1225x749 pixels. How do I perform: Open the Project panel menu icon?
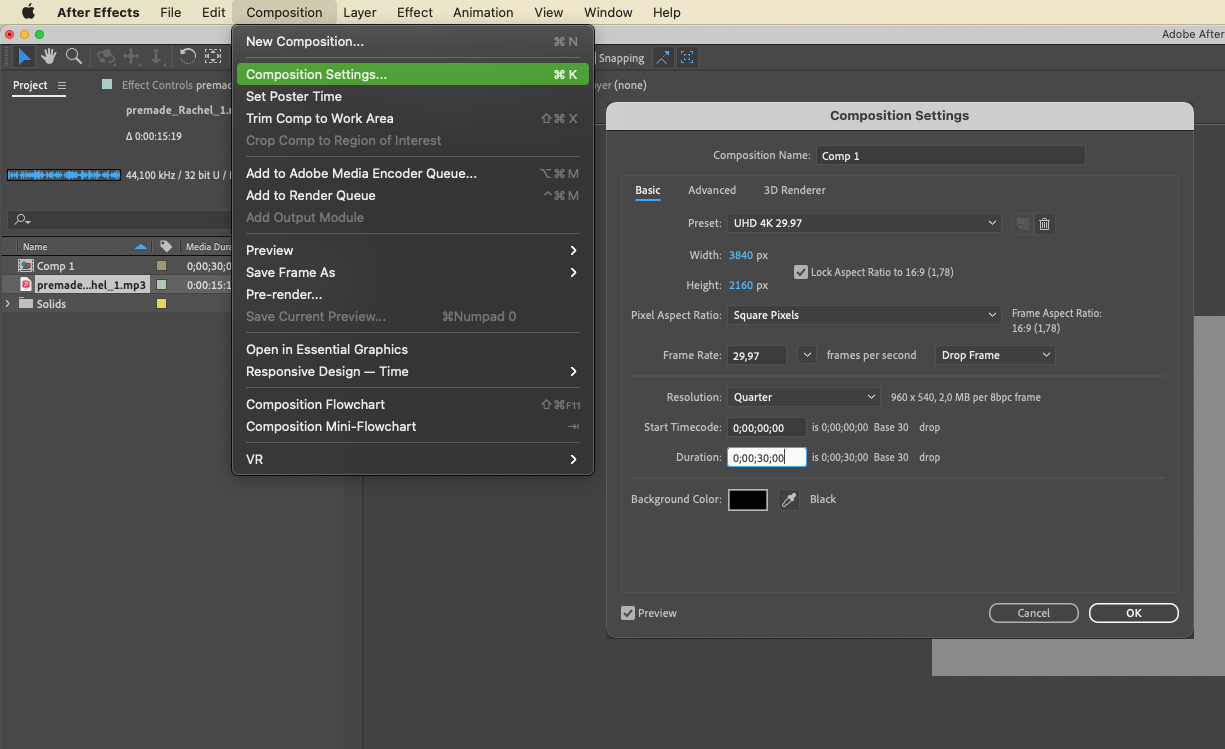pos(62,86)
